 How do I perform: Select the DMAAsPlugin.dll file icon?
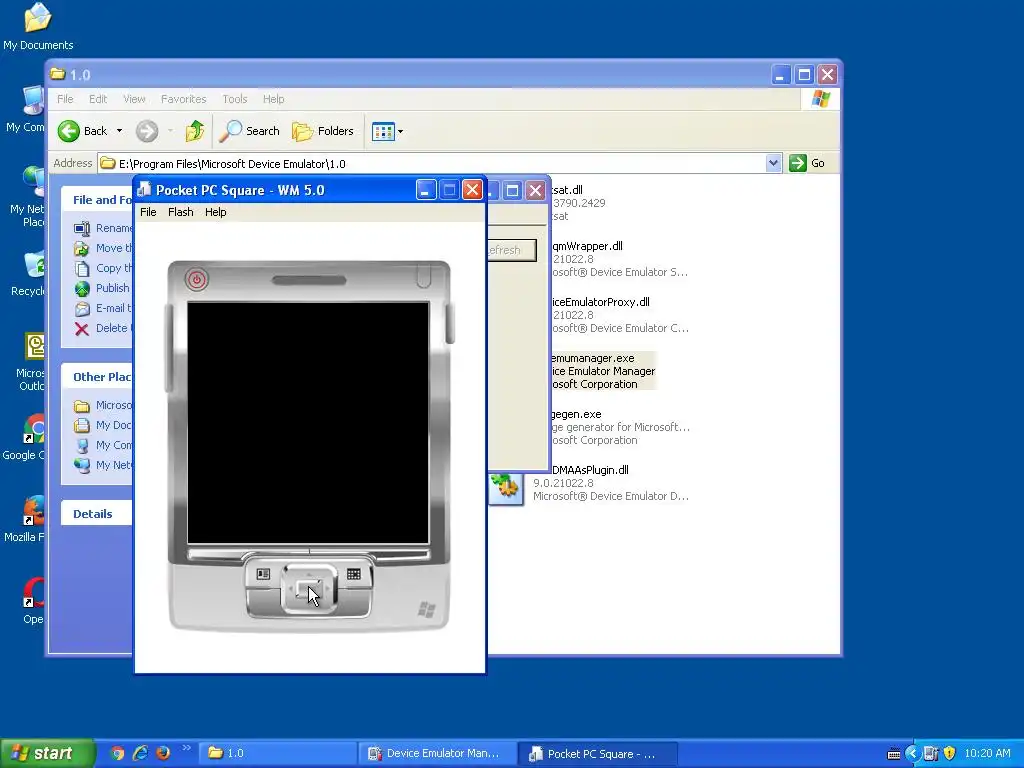507,487
